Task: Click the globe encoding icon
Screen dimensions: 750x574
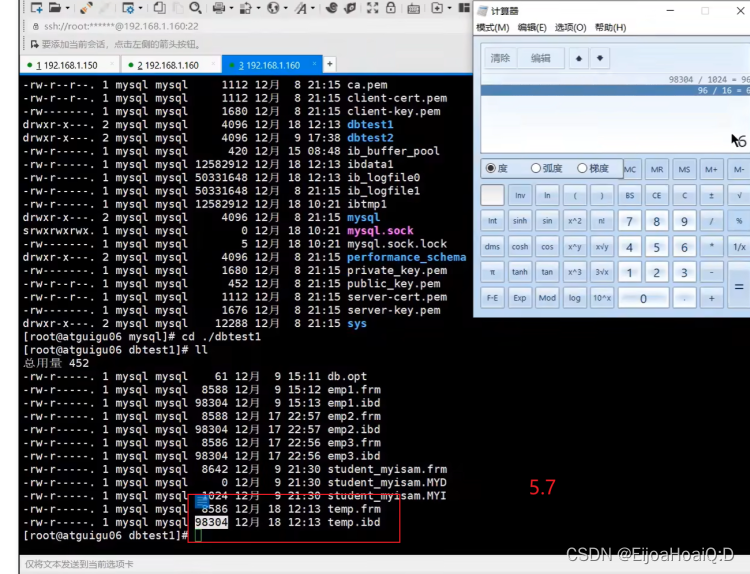Action: [x=273, y=8]
